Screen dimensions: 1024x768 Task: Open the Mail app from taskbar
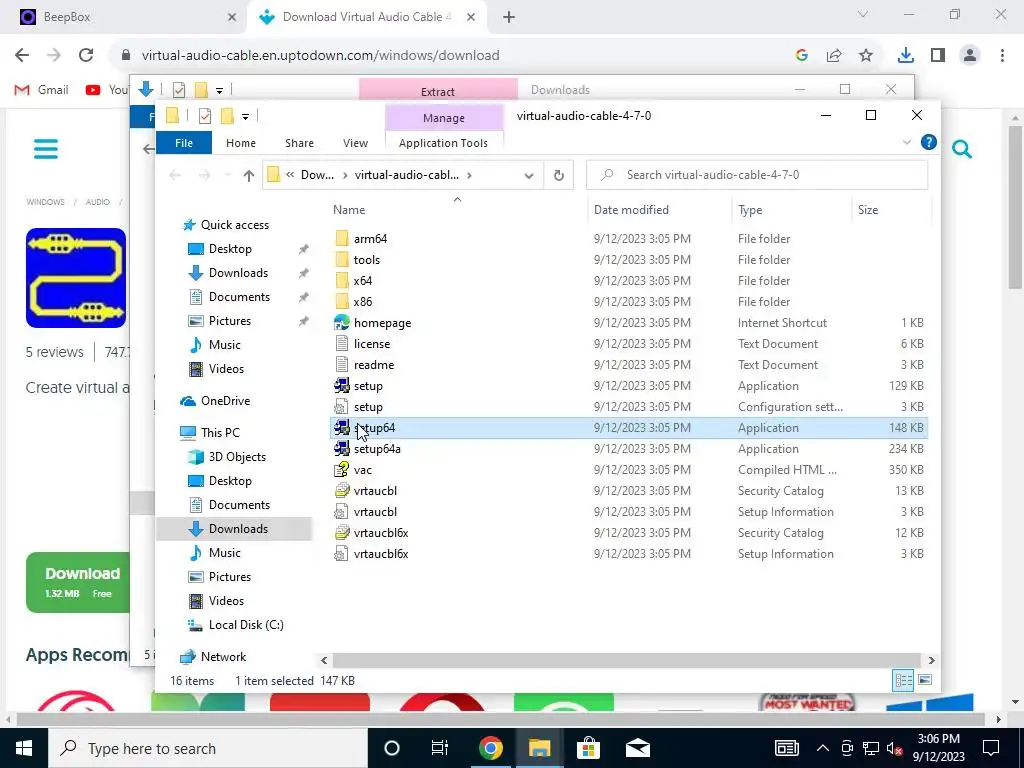637,748
